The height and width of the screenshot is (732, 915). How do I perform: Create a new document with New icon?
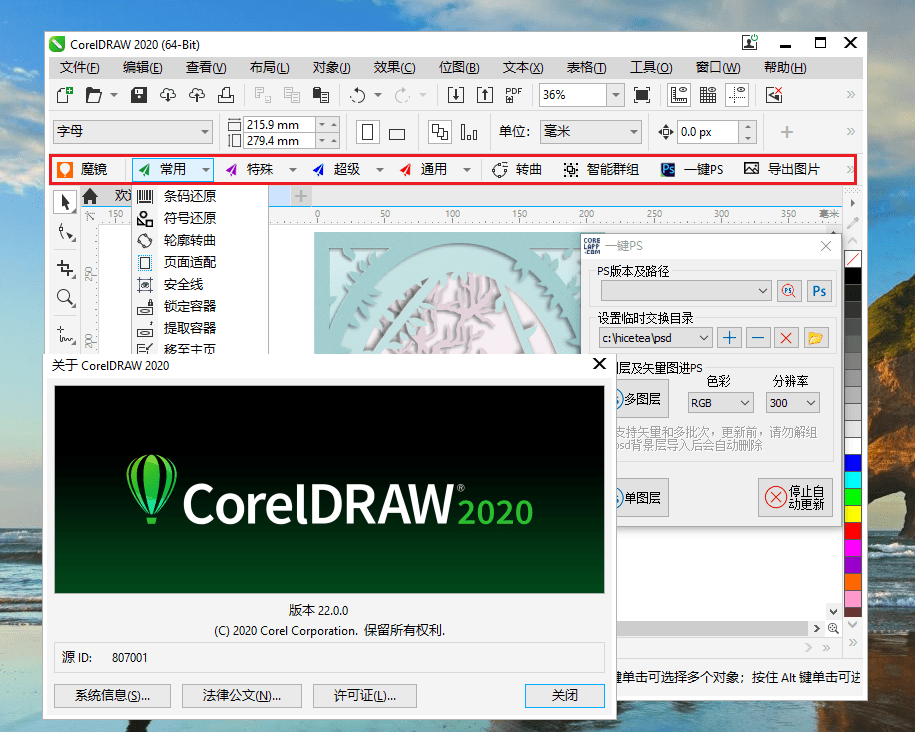65,95
